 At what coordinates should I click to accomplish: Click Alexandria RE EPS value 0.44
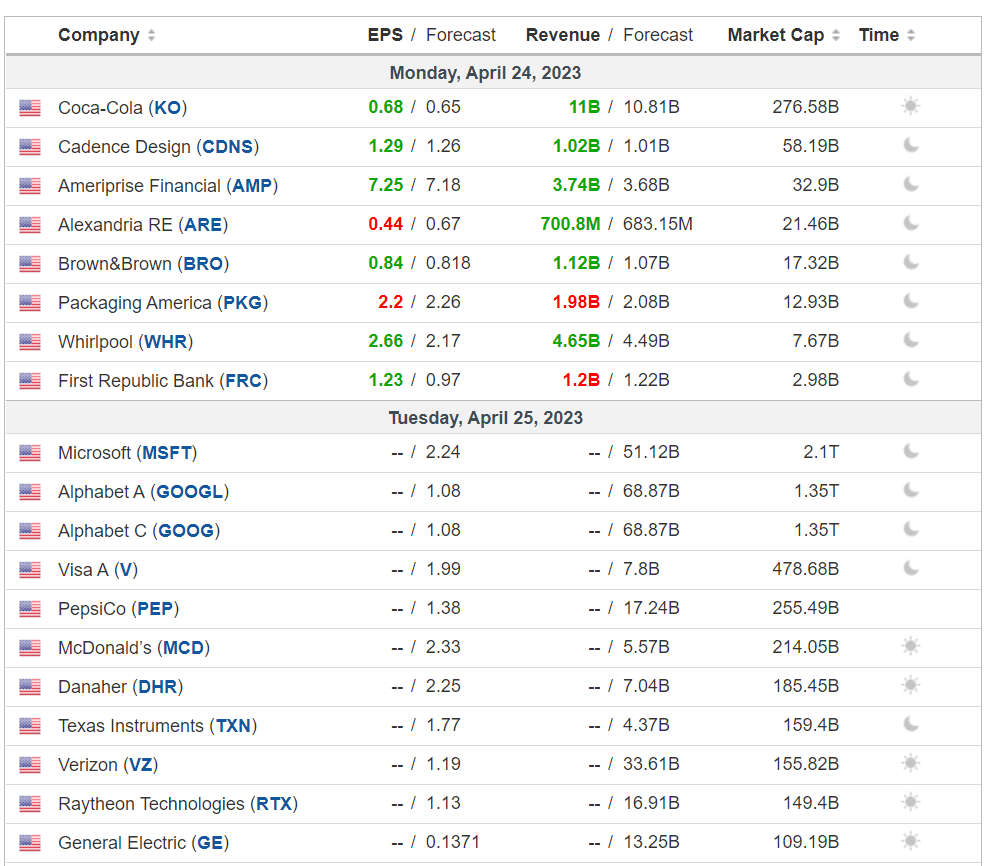(385, 224)
